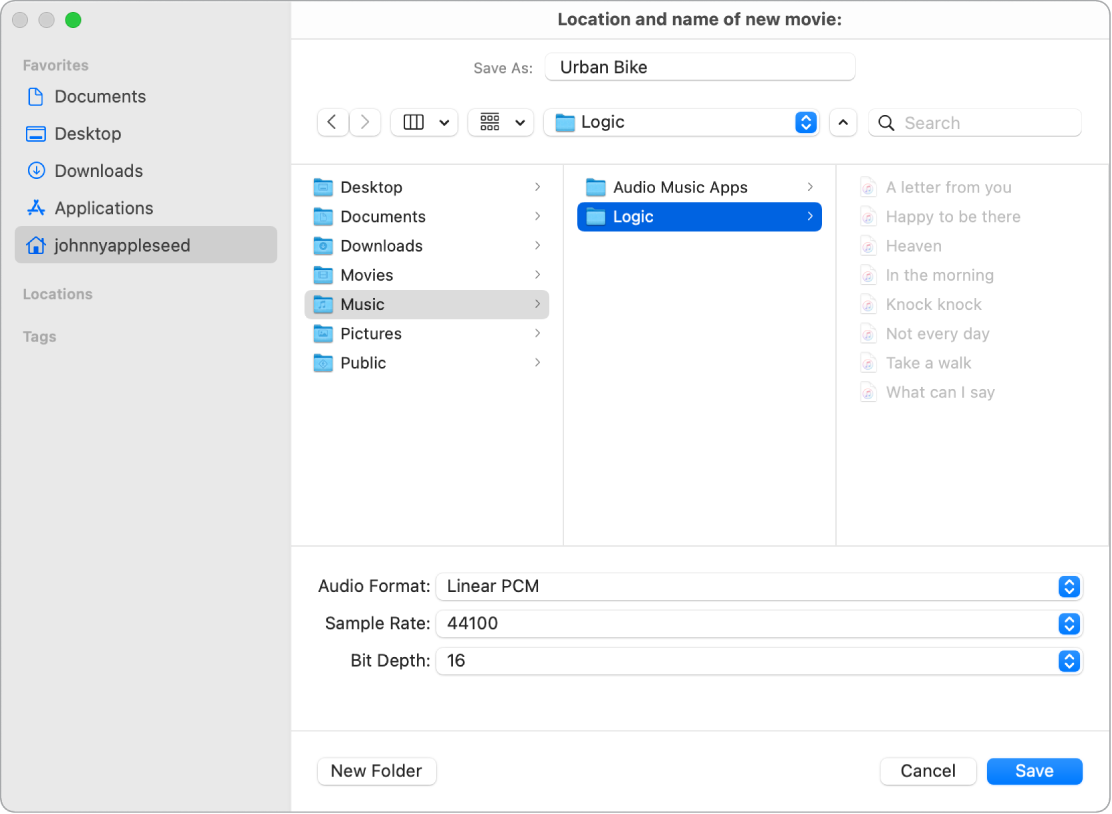Click the up-one-level arrow button

tap(843, 121)
